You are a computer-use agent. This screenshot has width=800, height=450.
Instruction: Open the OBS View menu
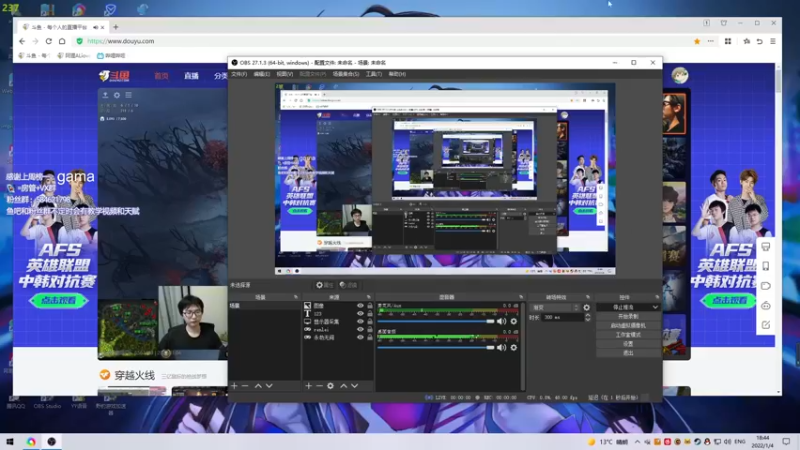285,74
